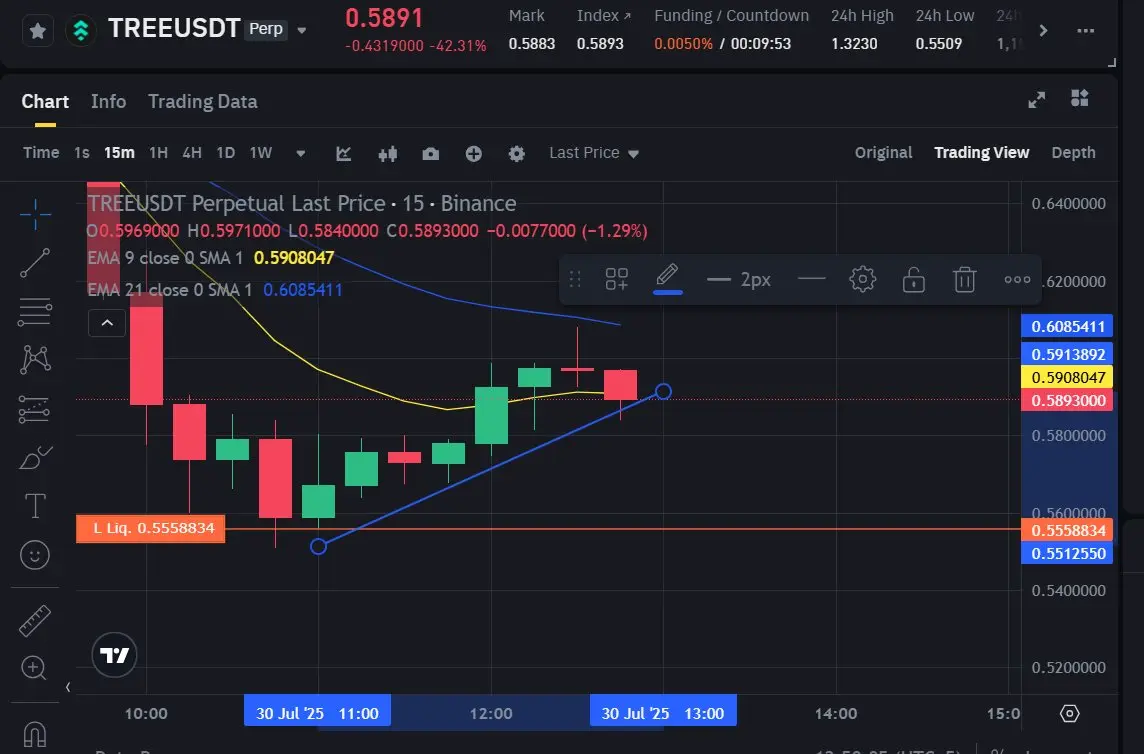The image size is (1144, 754).
Task: Toggle the magnet snap mode
Action: pos(35,734)
